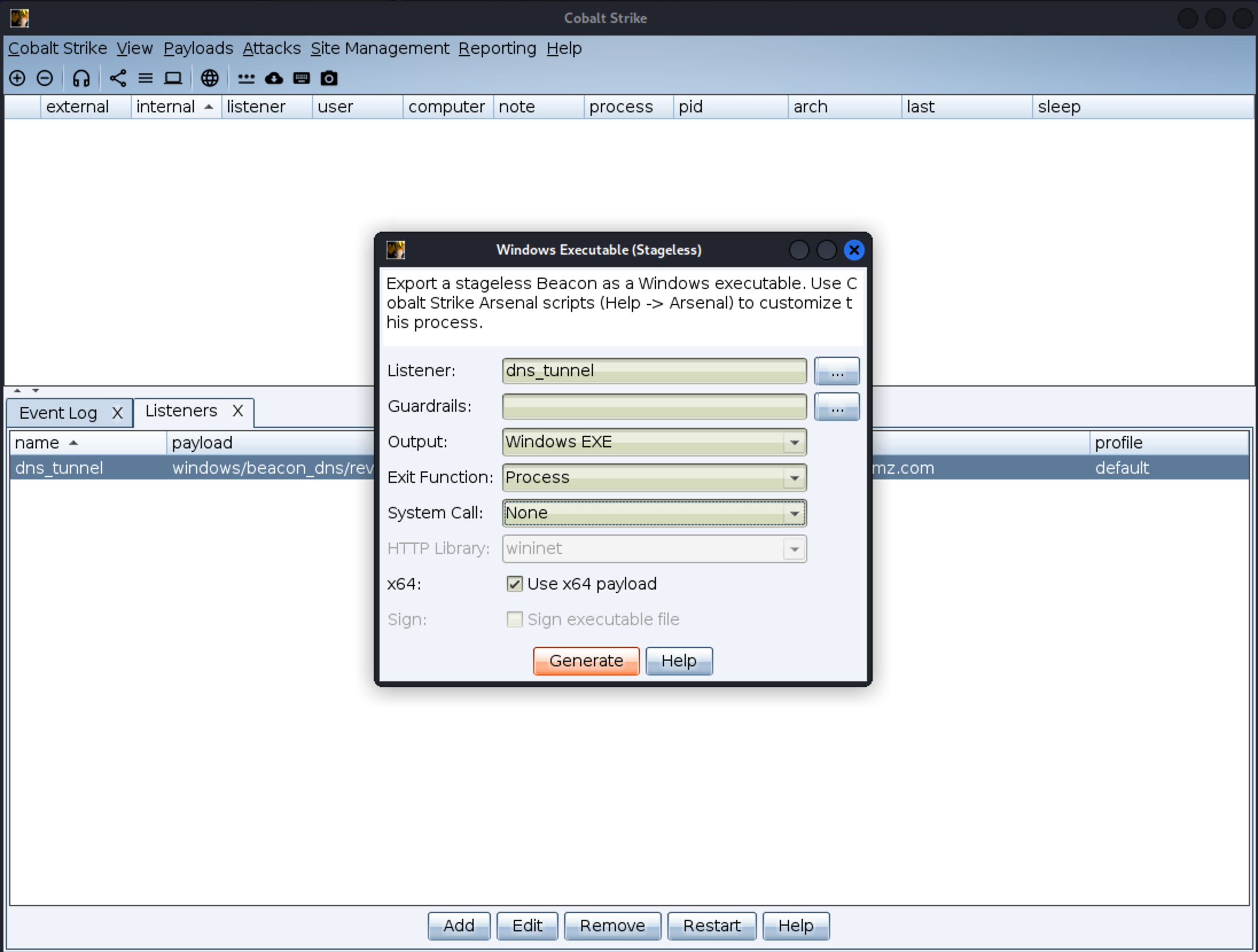Expand the Exit Function dropdown

[654, 478]
